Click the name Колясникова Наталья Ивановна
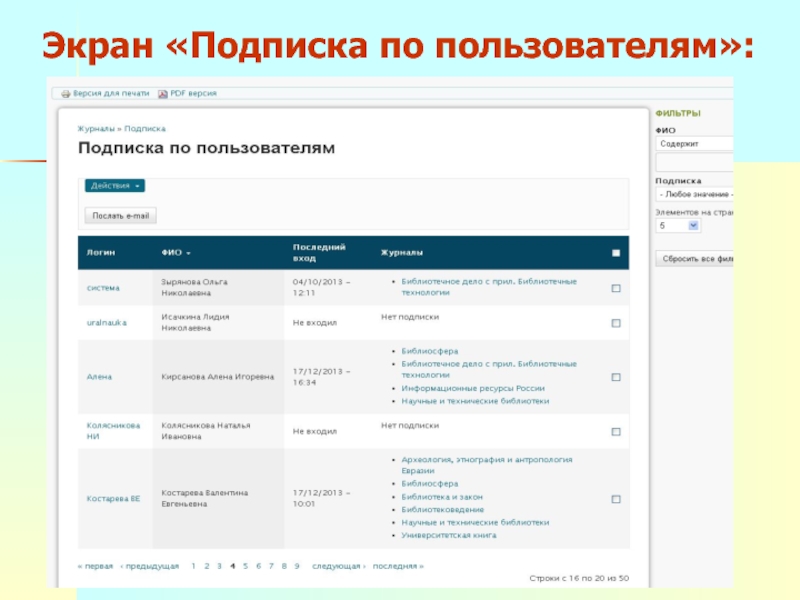This screenshot has height=600, width=800. 206,431
